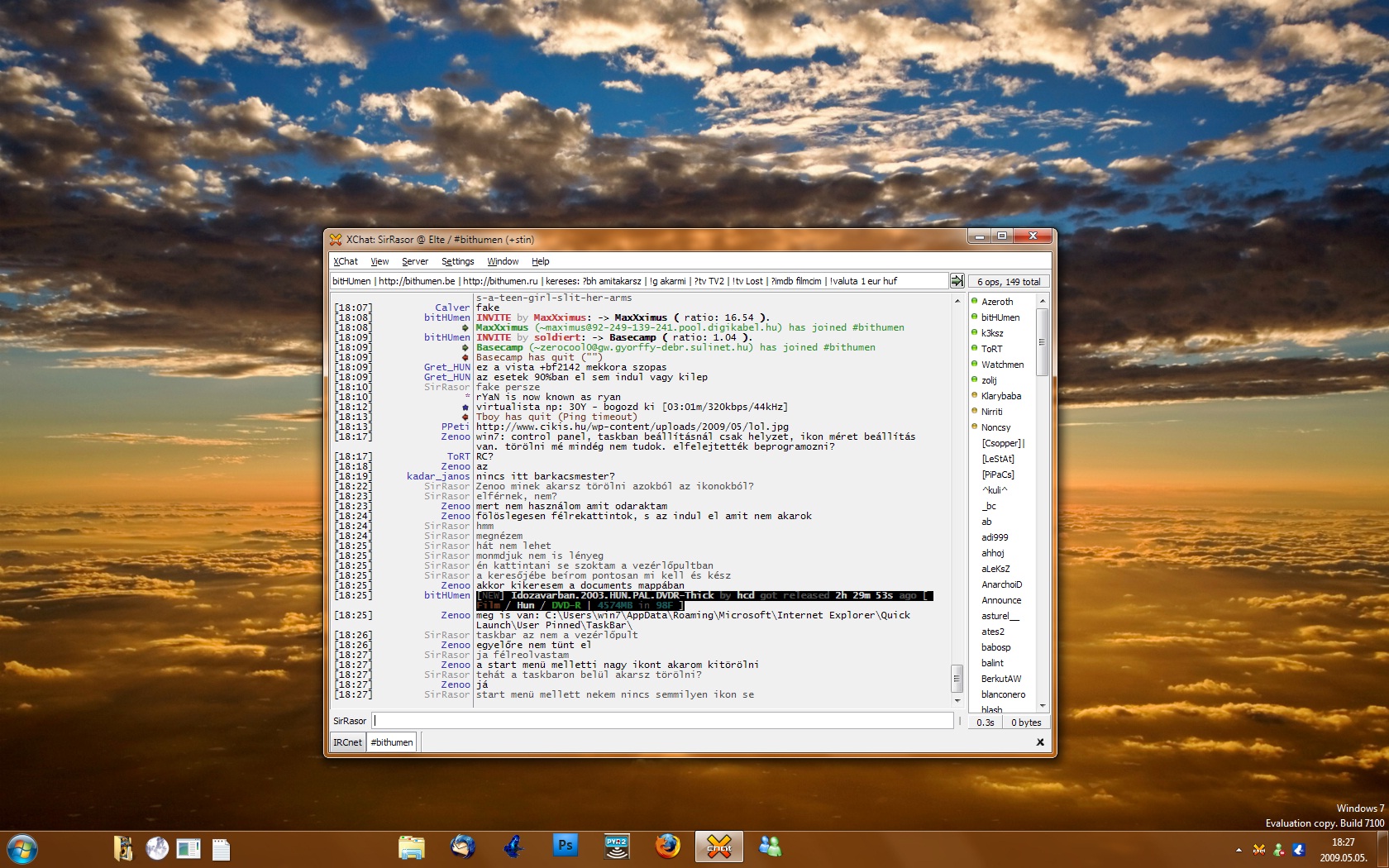The height and width of the screenshot is (868, 1389).
Task: Click chat area scrollbar down arrow
Action: [x=957, y=701]
